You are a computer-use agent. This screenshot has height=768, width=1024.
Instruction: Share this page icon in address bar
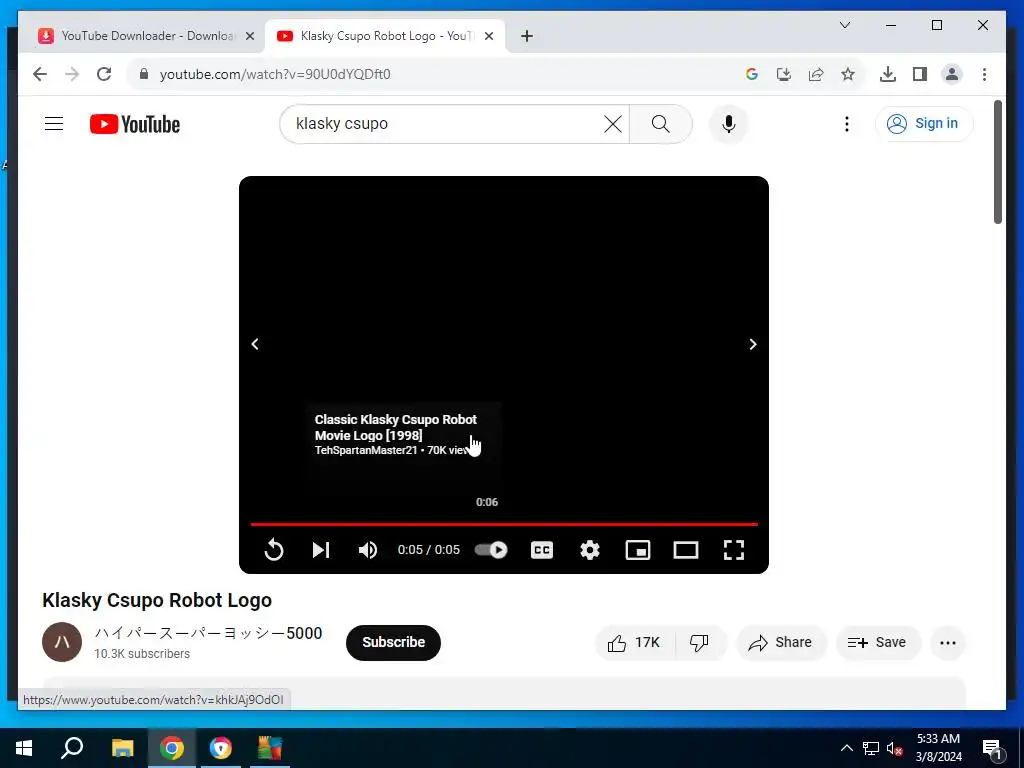pyautogui.click(x=816, y=74)
